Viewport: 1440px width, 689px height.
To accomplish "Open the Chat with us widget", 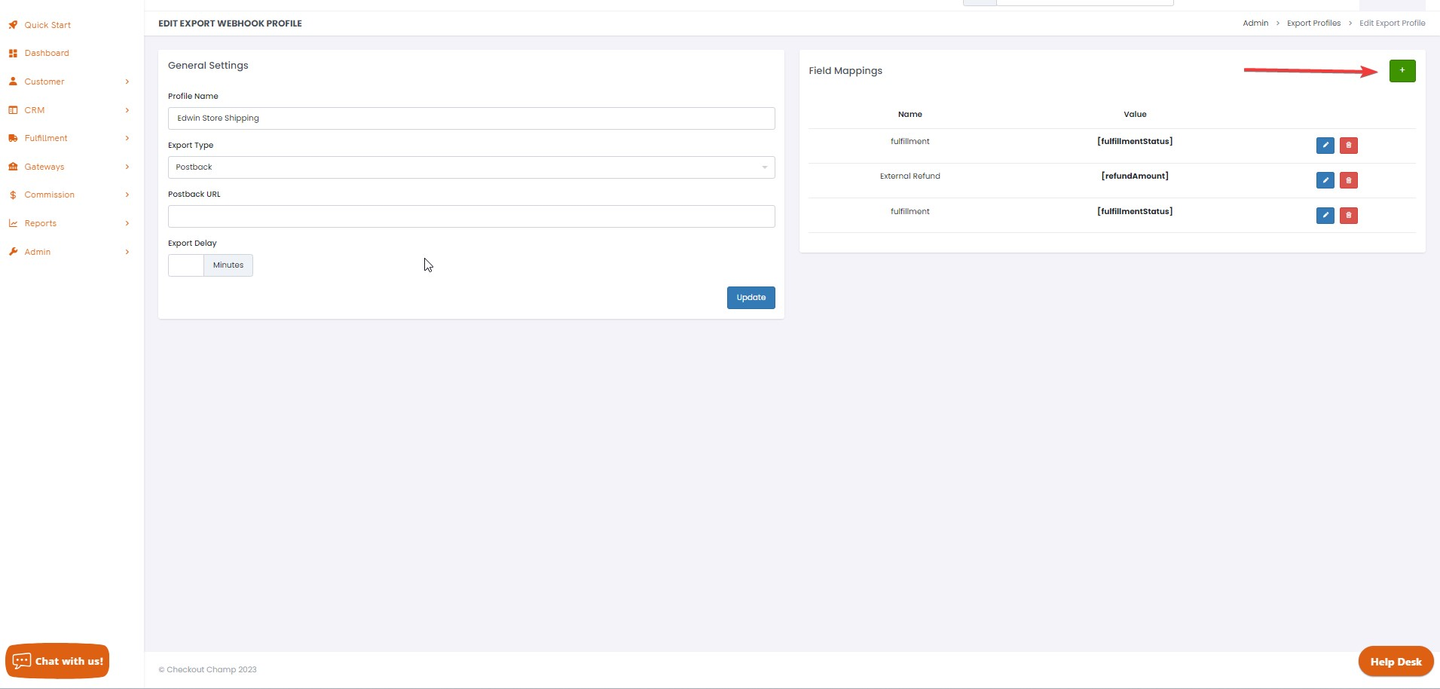I will (58, 661).
